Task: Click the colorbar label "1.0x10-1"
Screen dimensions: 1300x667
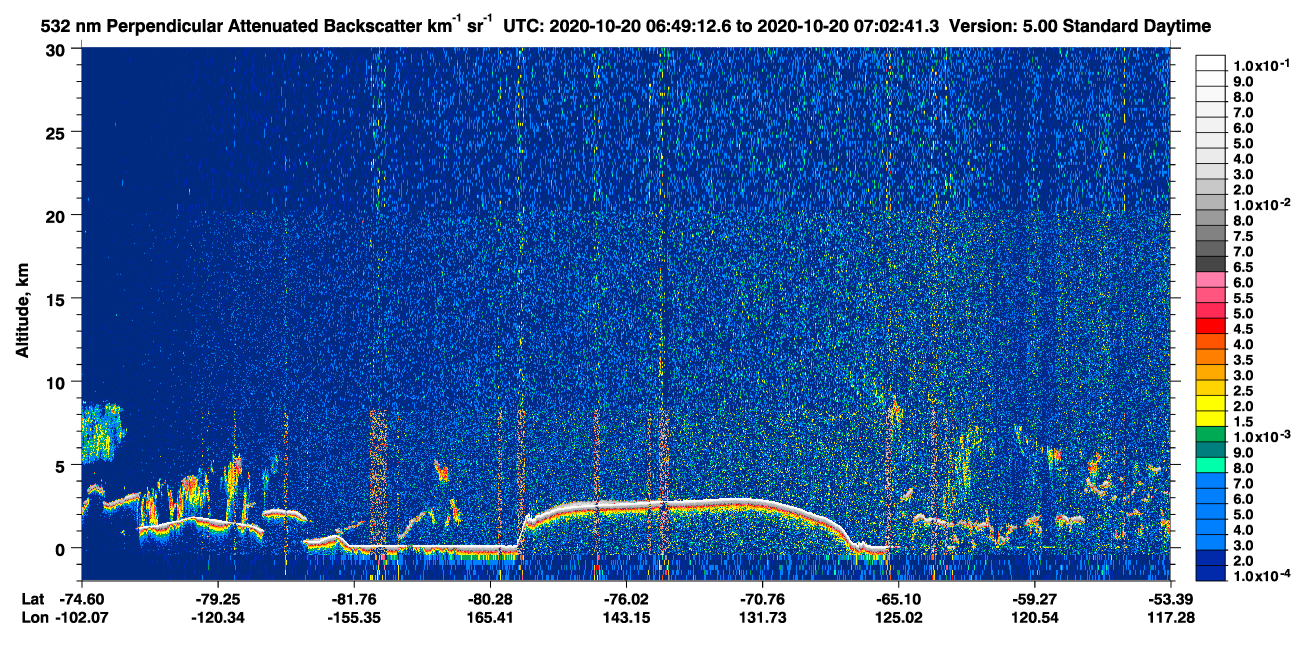Action: click(x=1260, y=65)
